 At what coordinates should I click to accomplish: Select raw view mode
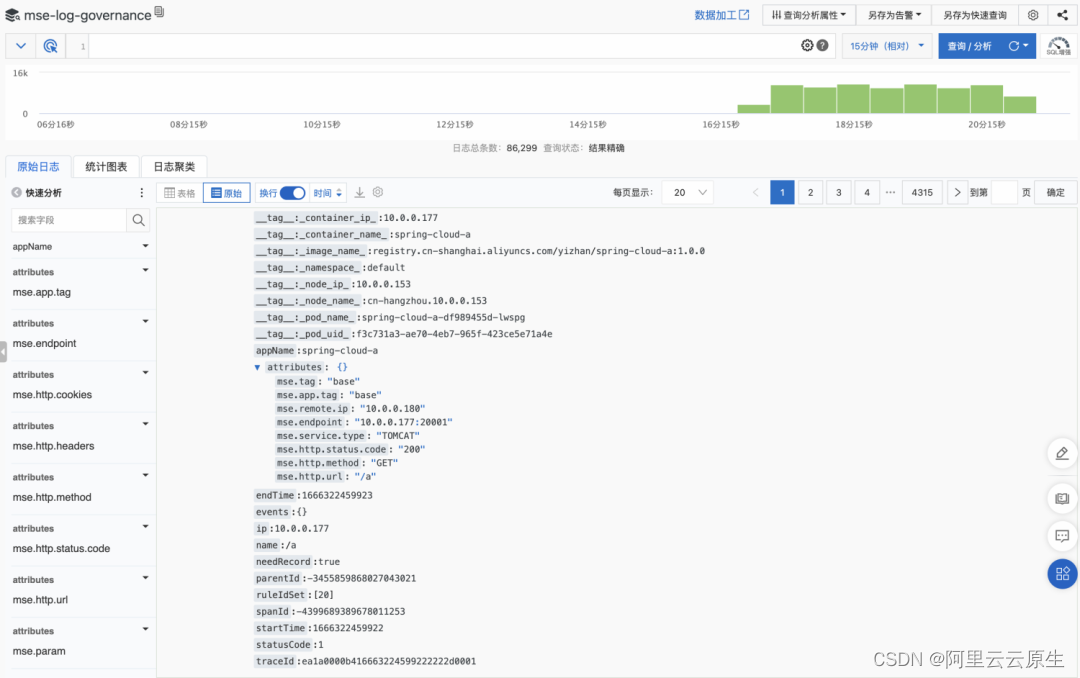pyautogui.click(x=227, y=193)
